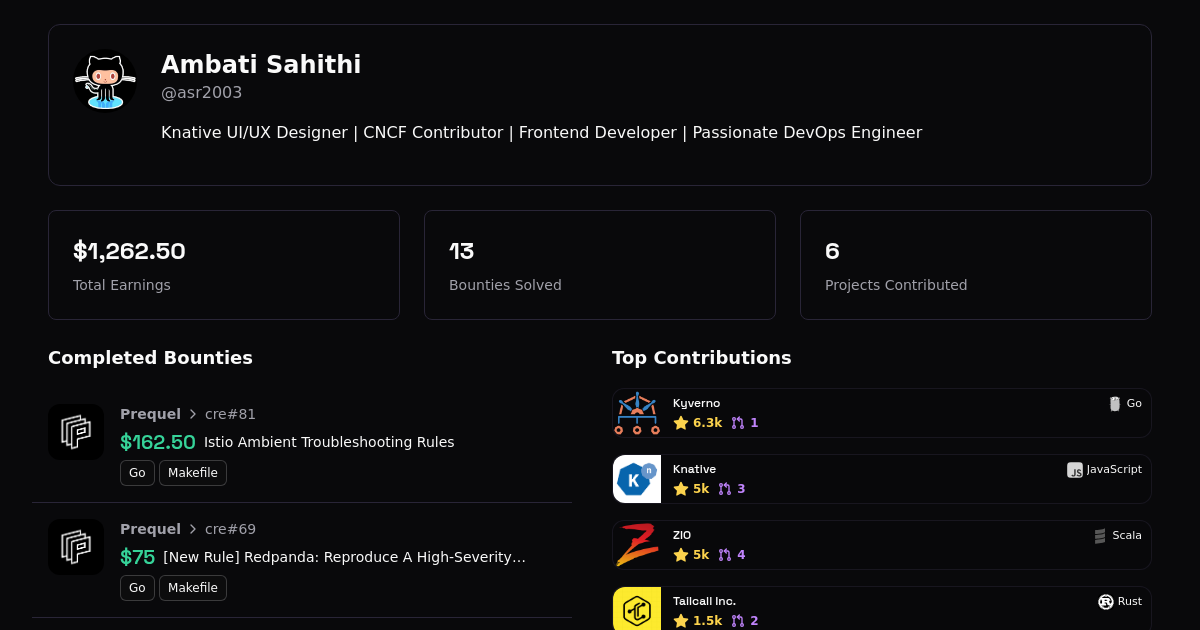The image size is (1200, 630).
Task: Click Makefile tag under Redpanda bounty
Action: pos(192,588)
